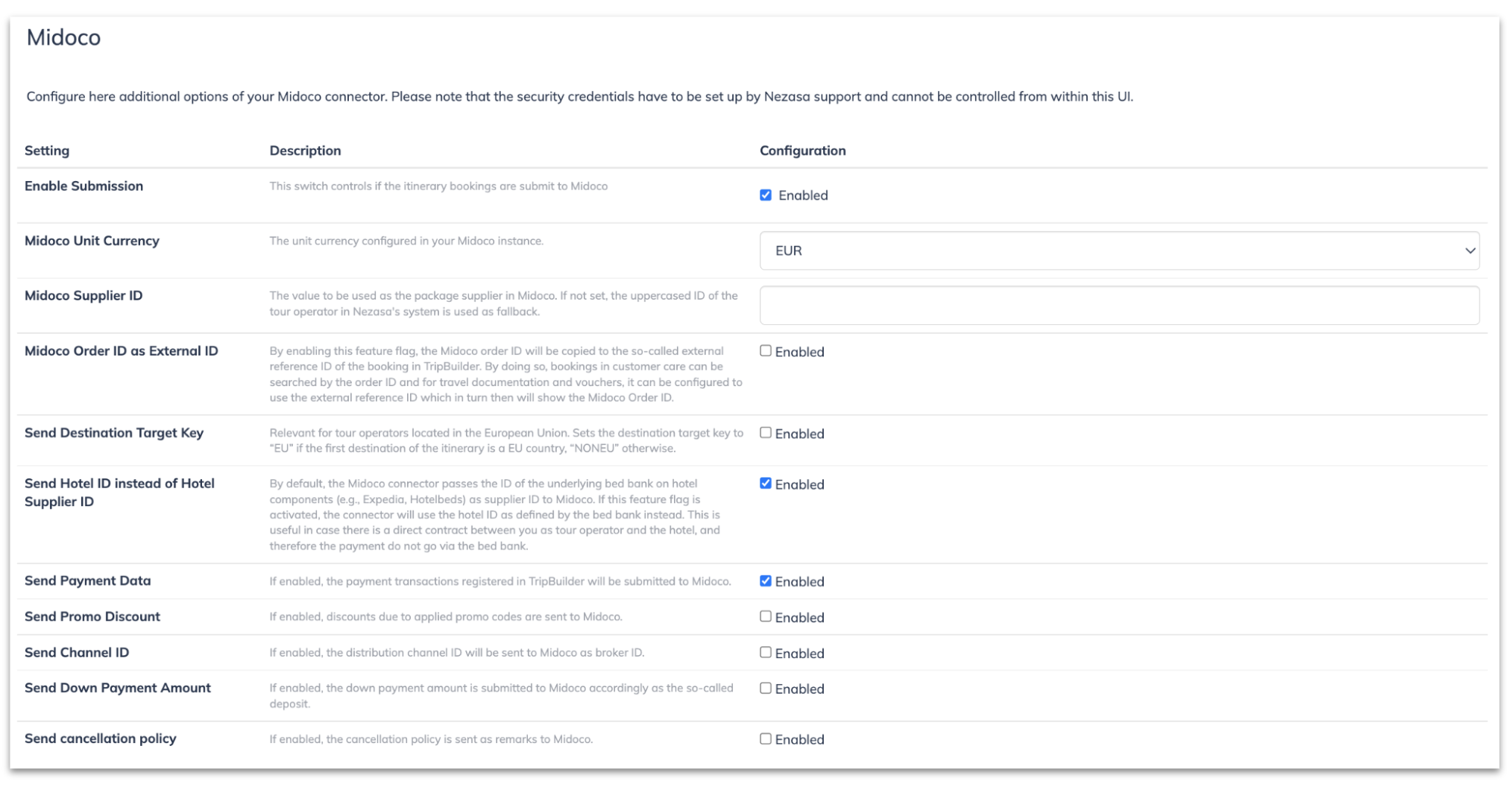Check the Send cancellation policy box
1512x787 pixels.
pos(766,739)
